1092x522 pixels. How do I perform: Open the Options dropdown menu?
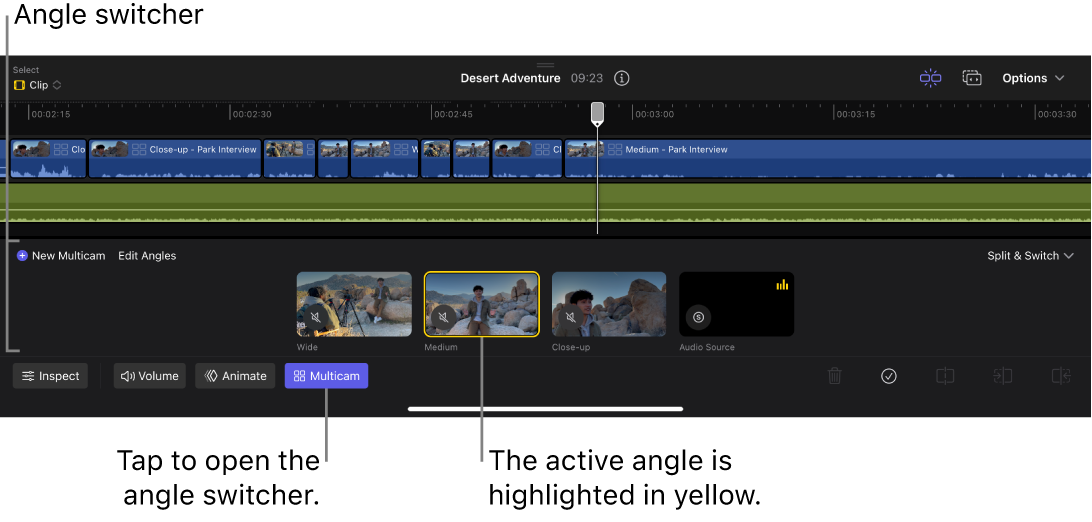(x=1033, y=78)
